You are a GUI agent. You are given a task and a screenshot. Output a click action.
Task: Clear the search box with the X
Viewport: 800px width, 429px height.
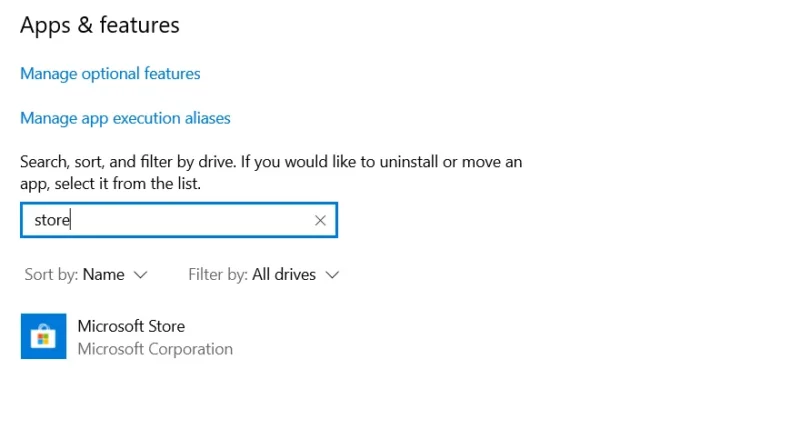pos(320,220)
